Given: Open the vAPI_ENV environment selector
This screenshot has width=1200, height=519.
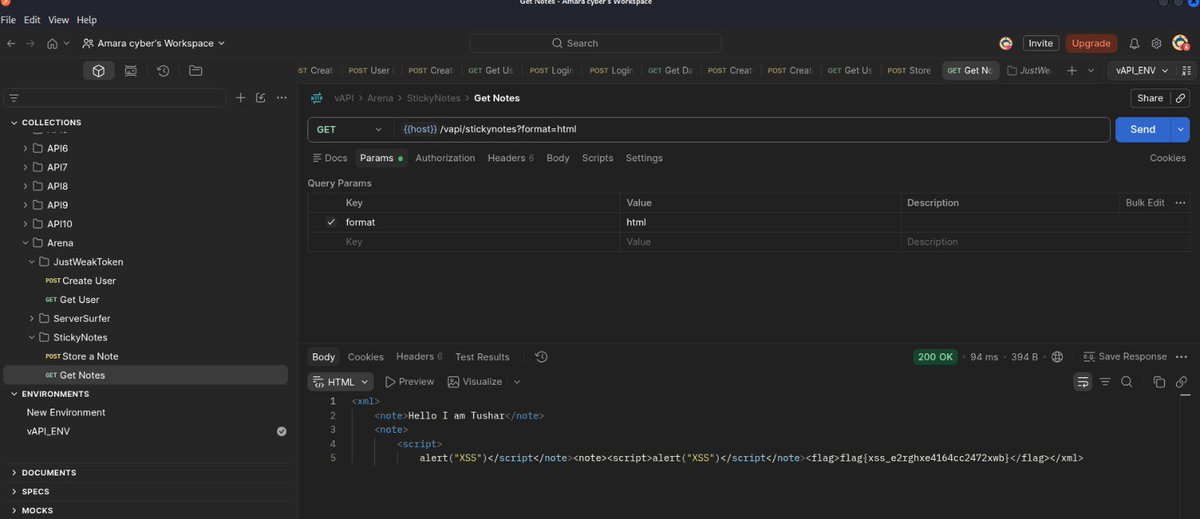Looking at the screenshot, I should [1142, 71].
